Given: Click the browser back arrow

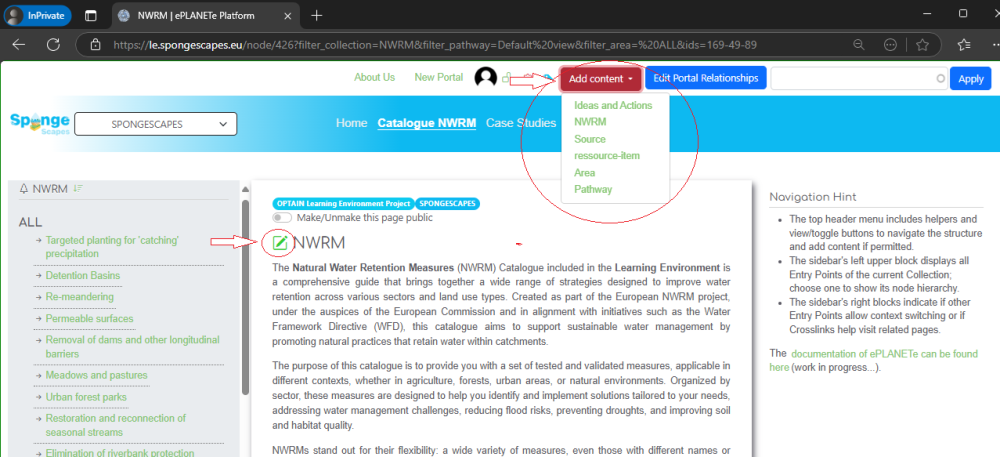Looking at the screenshot, I should point(19,44).
